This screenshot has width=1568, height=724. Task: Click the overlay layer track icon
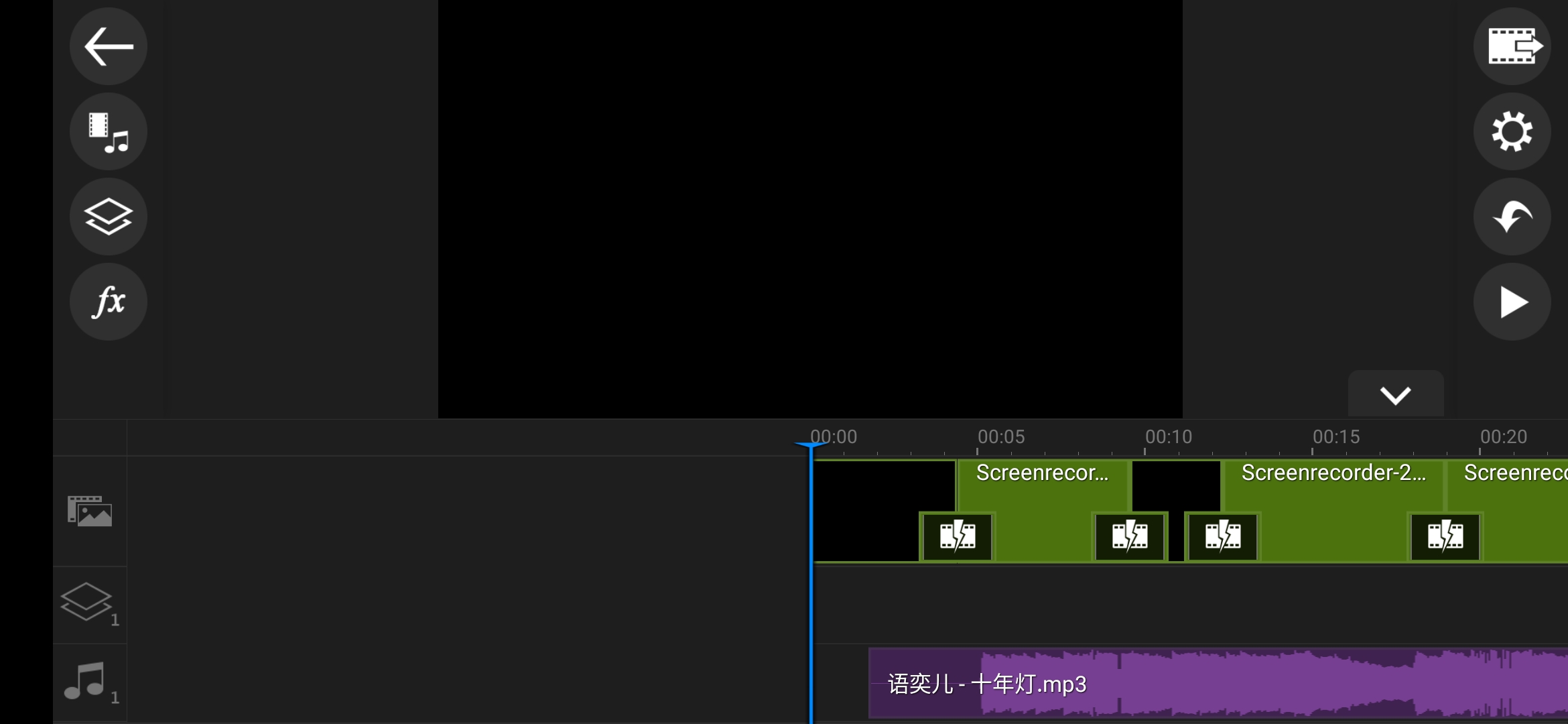87,602
